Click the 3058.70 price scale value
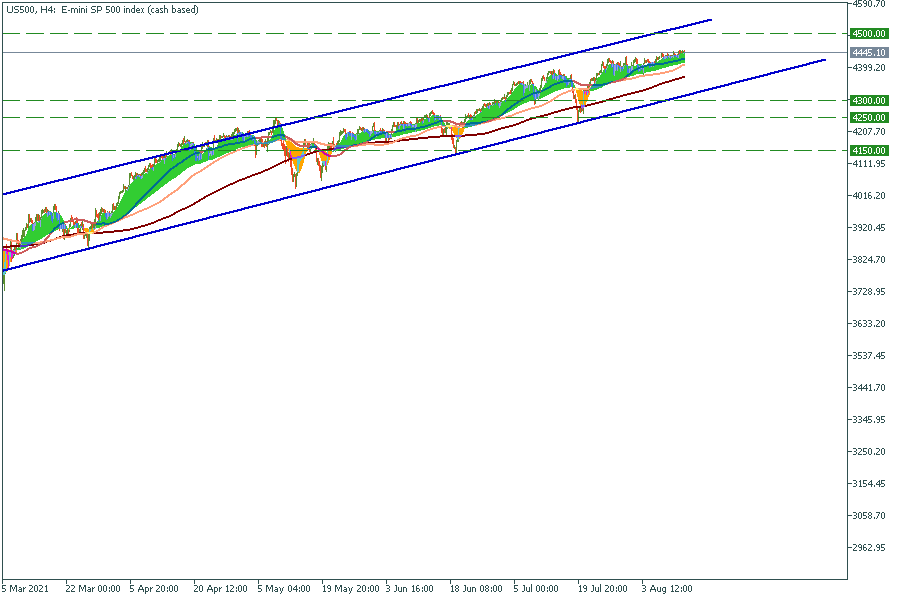900x600 pixels. [x=870, y=516]
